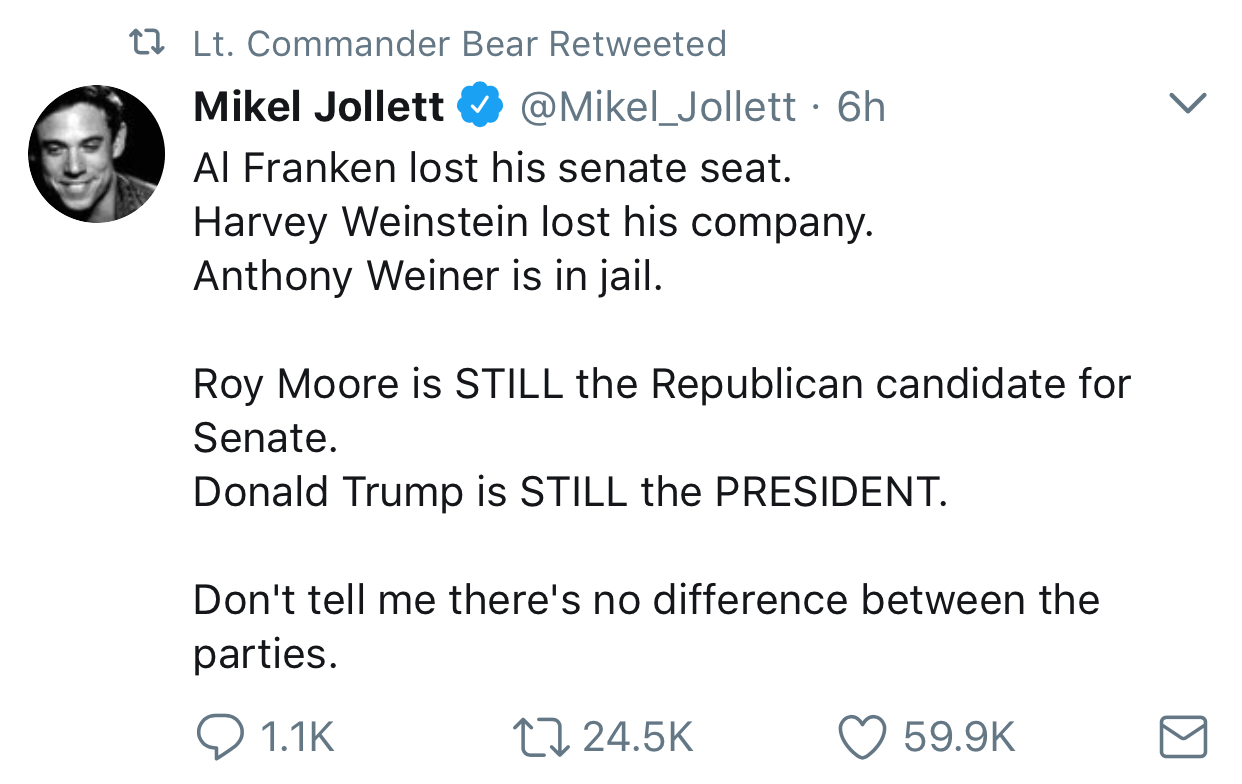The height and width of the screenshot is (784, 1242).
Task: Click the Donald Trump STILL PRESIDENT line
Action: click(x=570, y=492)
